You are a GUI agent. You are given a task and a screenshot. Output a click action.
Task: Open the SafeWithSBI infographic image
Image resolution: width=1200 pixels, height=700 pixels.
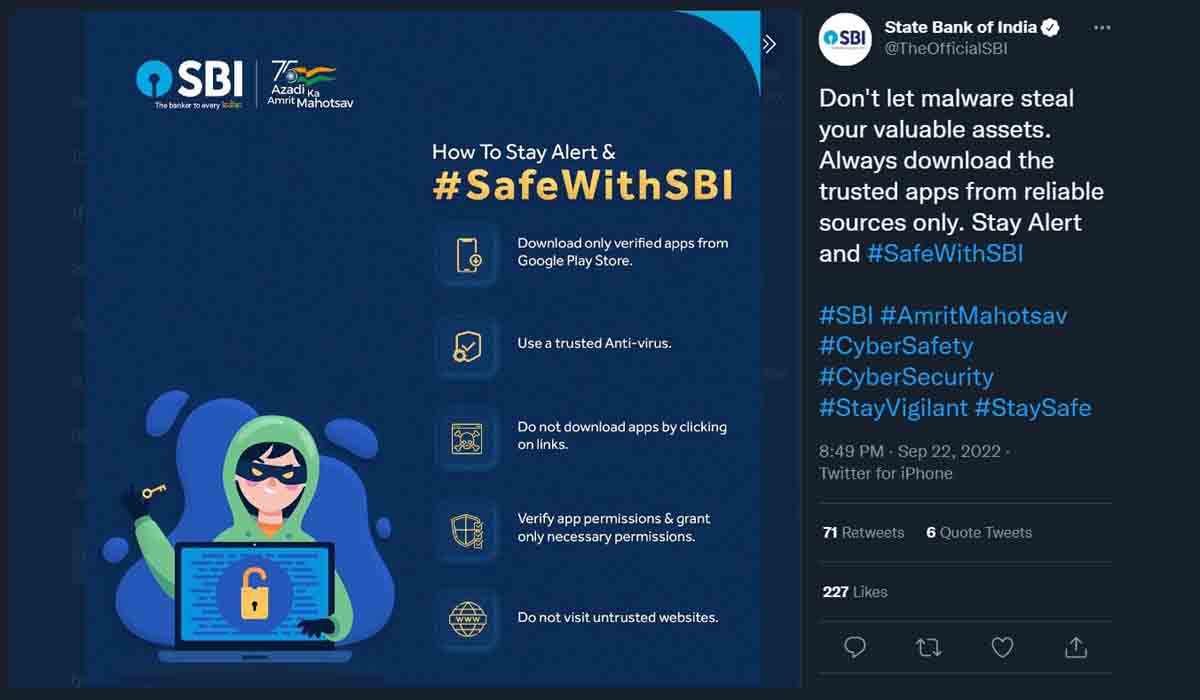click(x=422, y=350)
